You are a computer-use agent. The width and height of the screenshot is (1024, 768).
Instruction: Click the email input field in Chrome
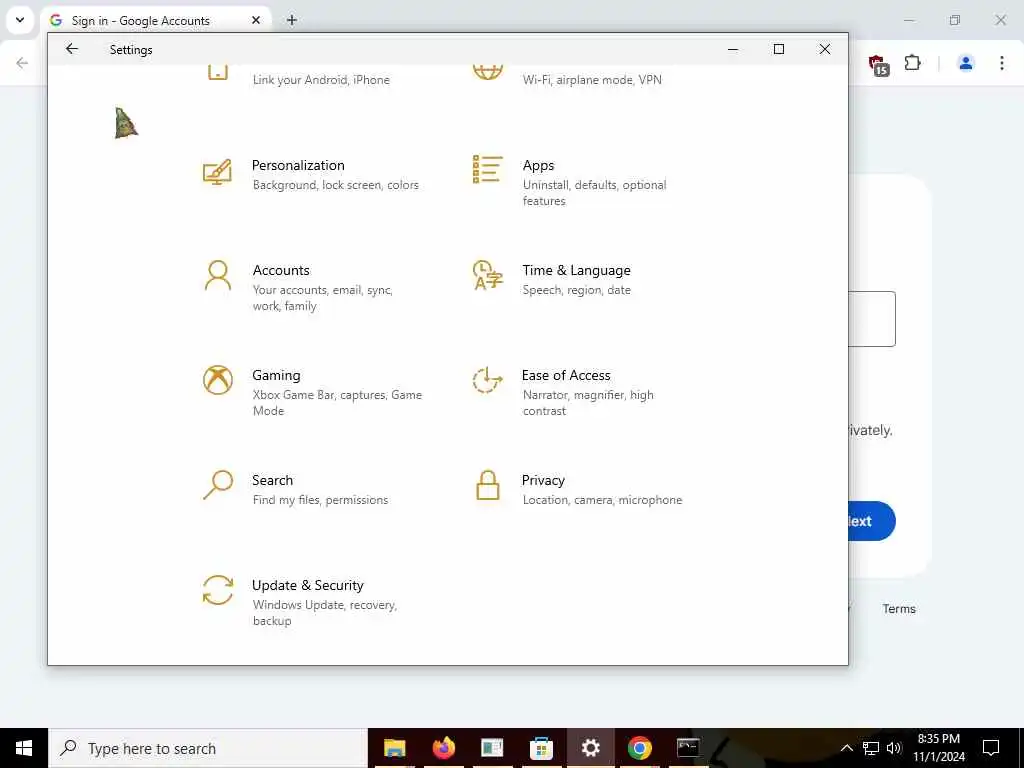[x=872, y=319]
